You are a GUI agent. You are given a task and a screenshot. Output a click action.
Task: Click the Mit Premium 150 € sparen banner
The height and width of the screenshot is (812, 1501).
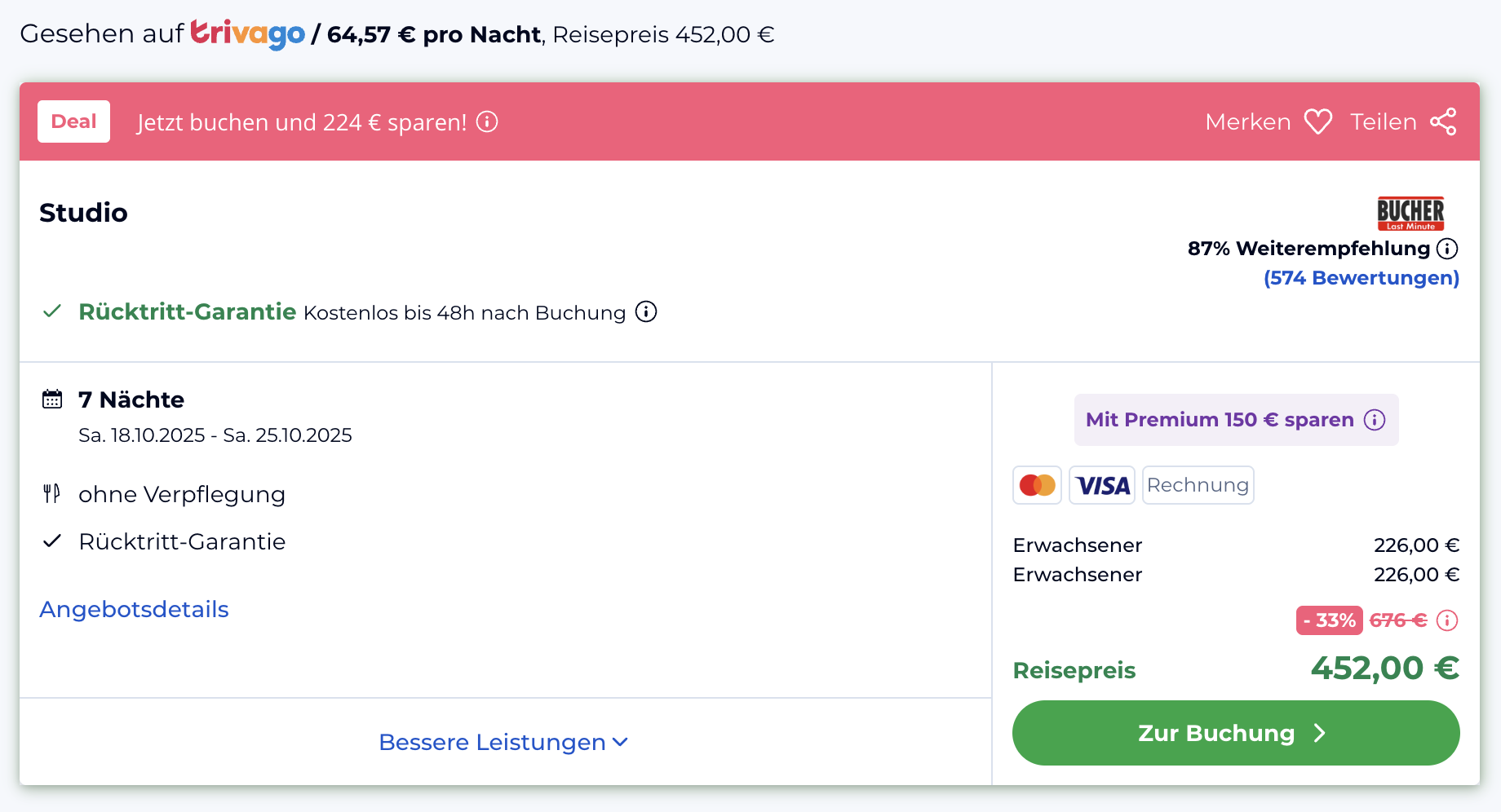pos(1236,420)
